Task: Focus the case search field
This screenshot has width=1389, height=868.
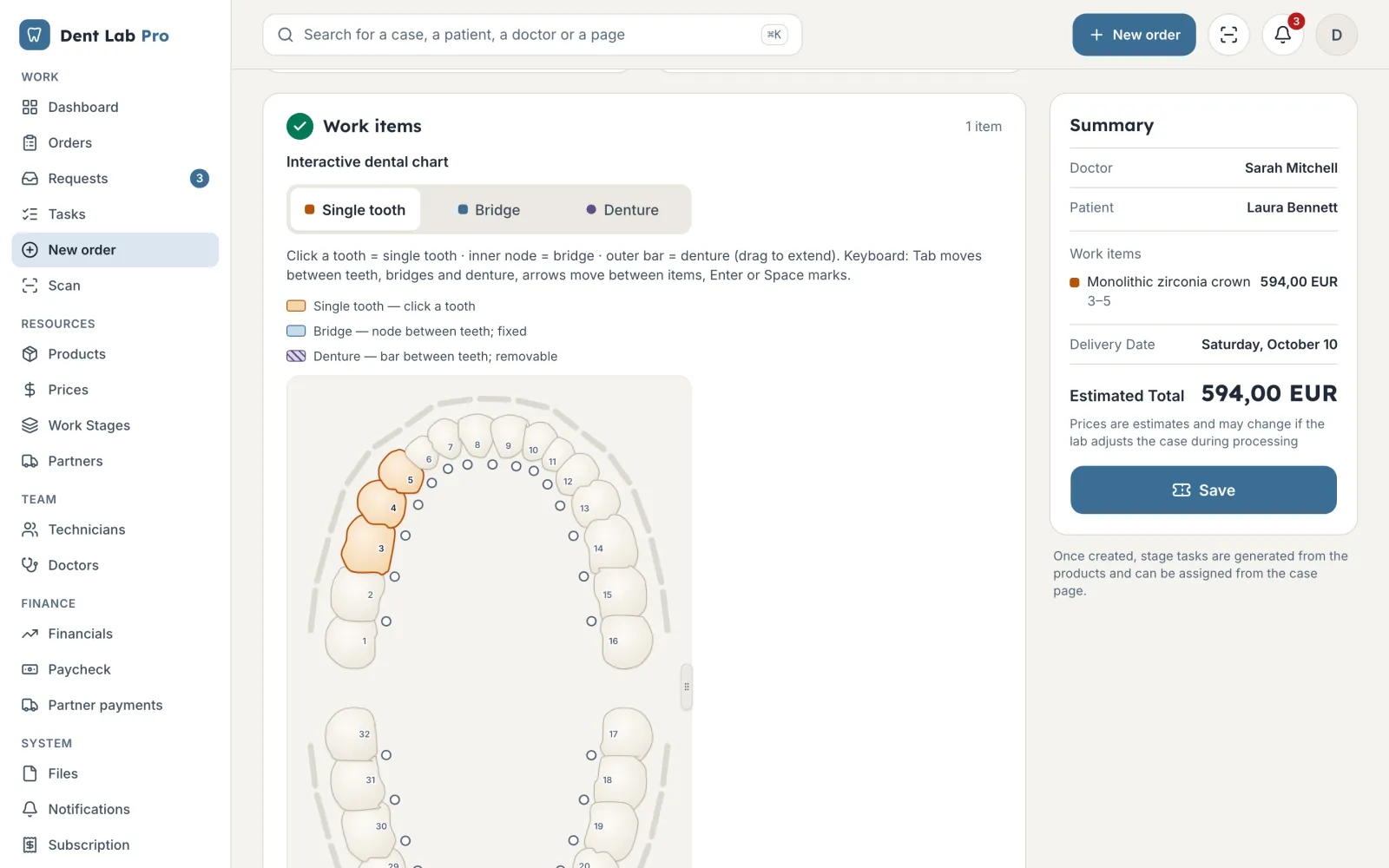Action: [x=532, y=35]
